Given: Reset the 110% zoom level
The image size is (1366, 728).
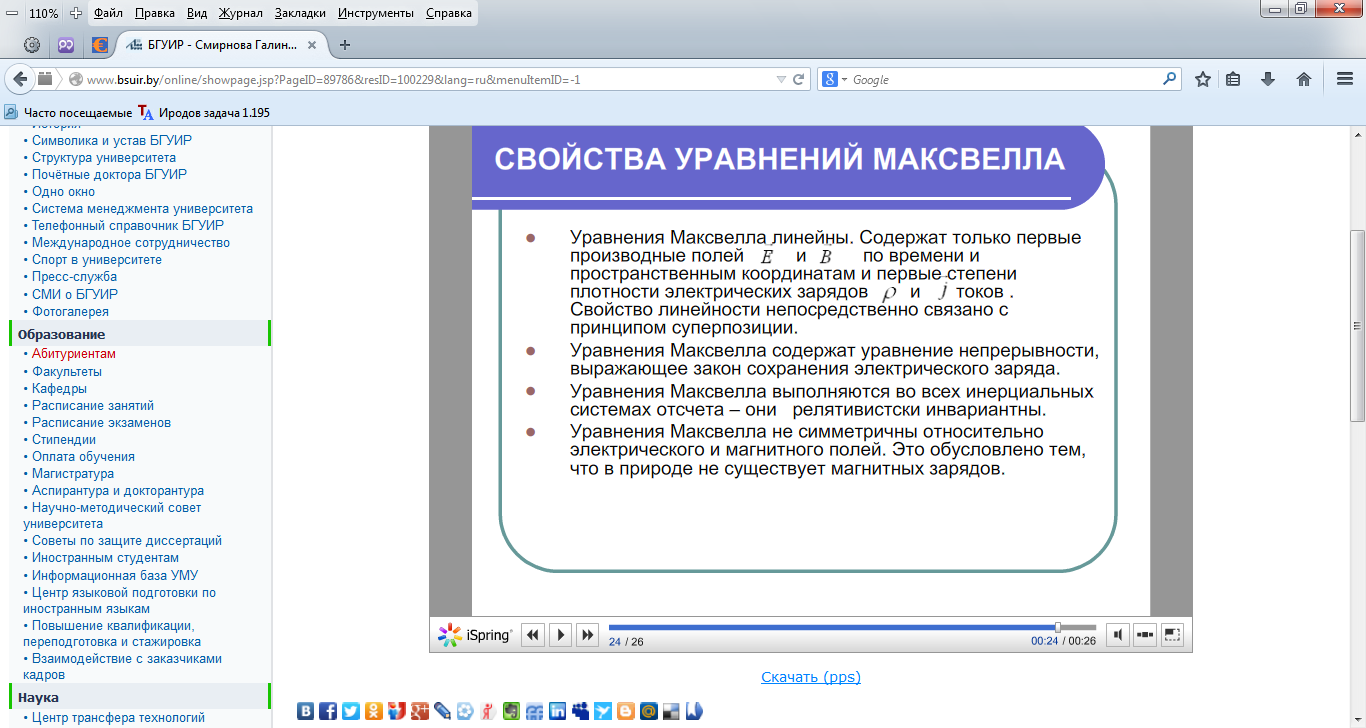Looking at the screenshot, I should (44, 13).
